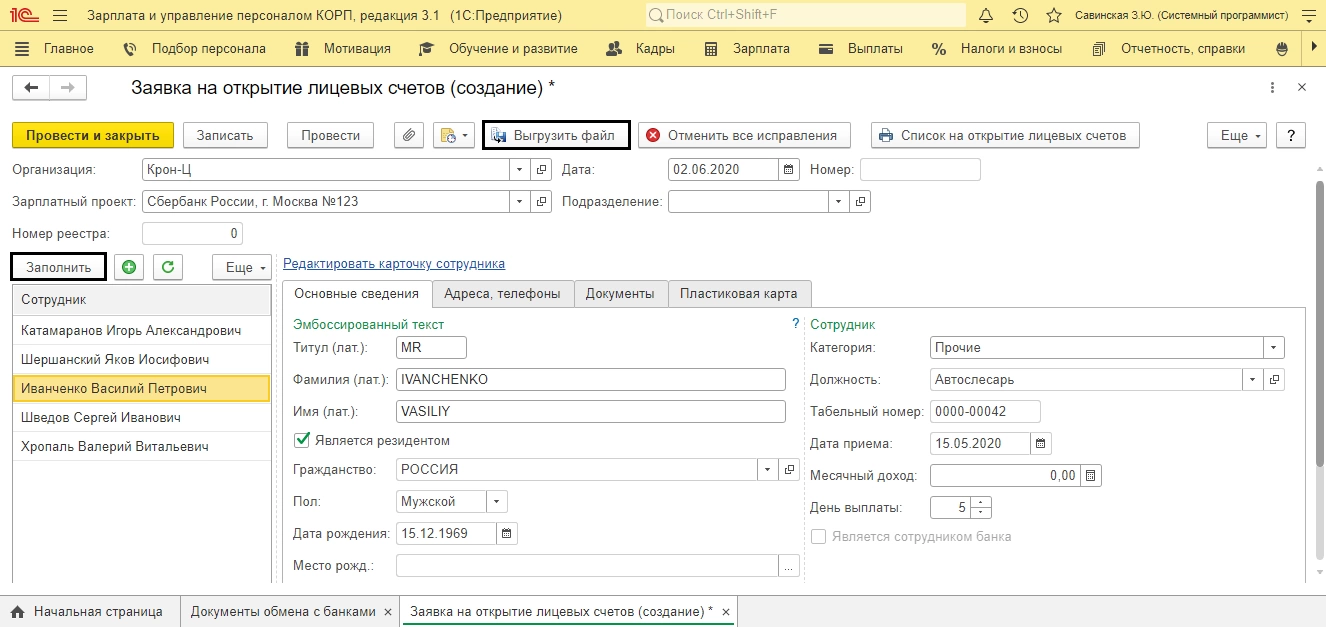Toggle the Является сотрудником банка checkbox

(818, 537)
